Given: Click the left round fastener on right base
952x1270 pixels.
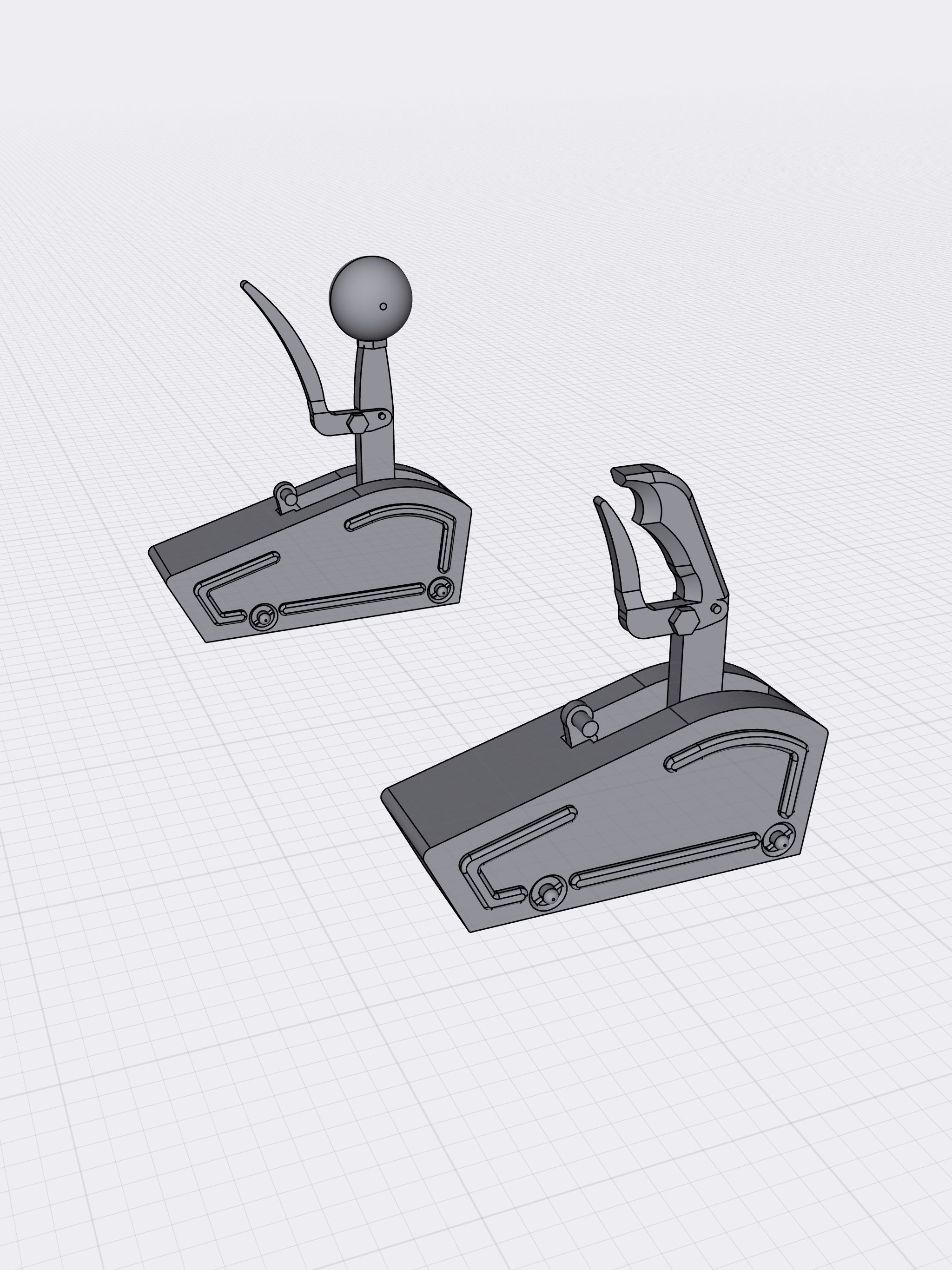Looking at the screenshot, I should pos(549,893).
